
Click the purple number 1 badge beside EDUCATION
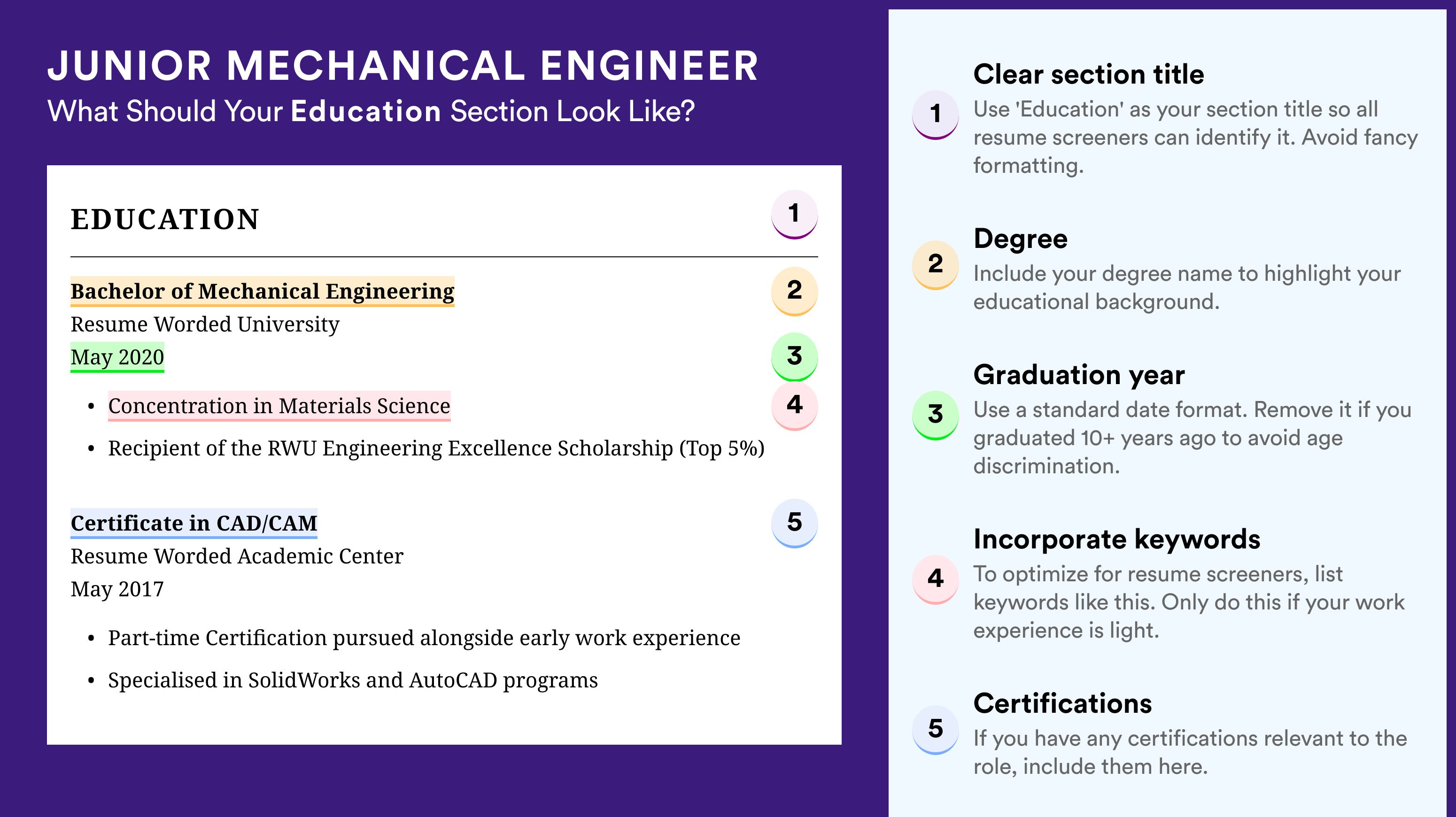click(794, 214)
